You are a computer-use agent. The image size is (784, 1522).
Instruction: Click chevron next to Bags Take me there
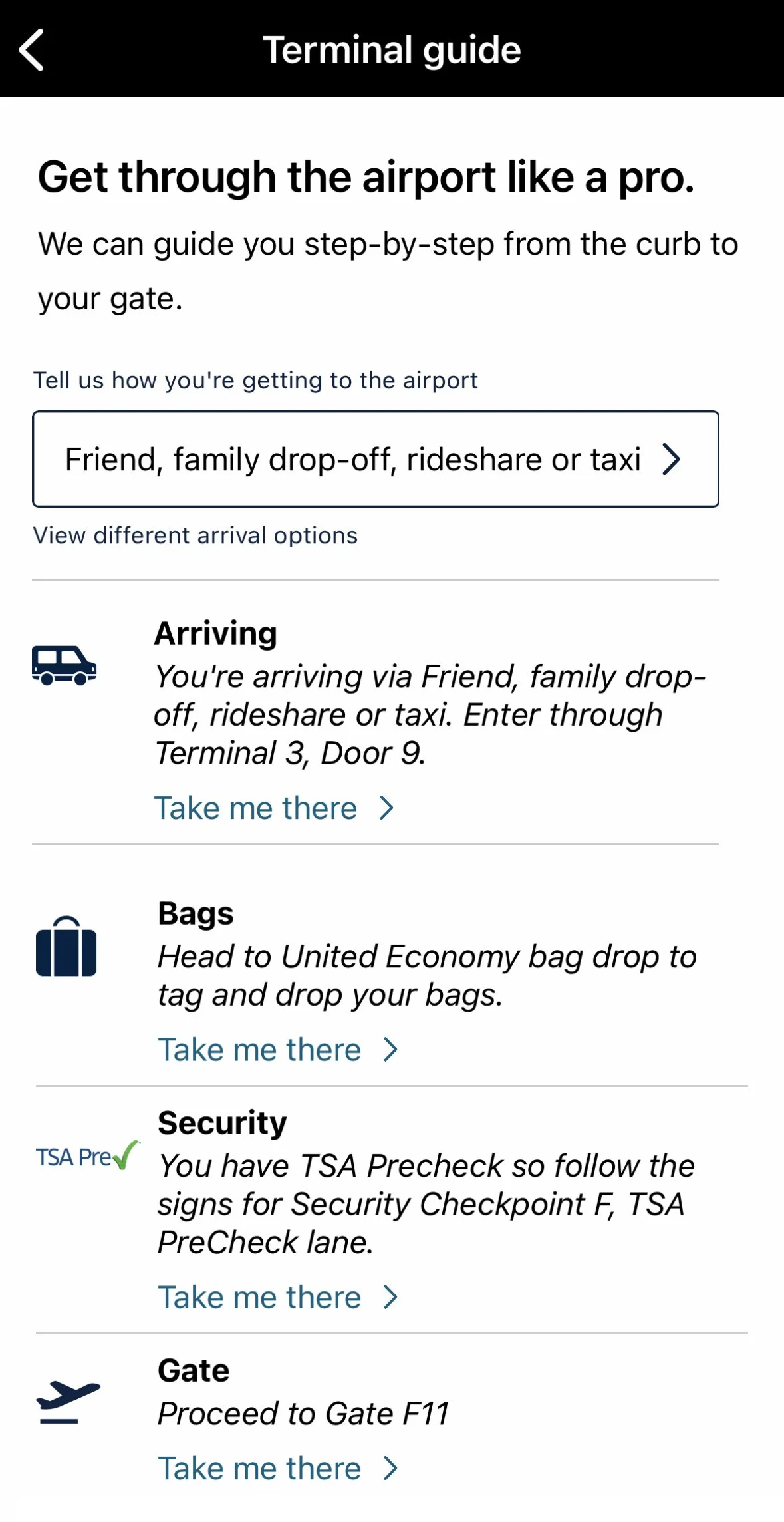[x=390, y=1050]
